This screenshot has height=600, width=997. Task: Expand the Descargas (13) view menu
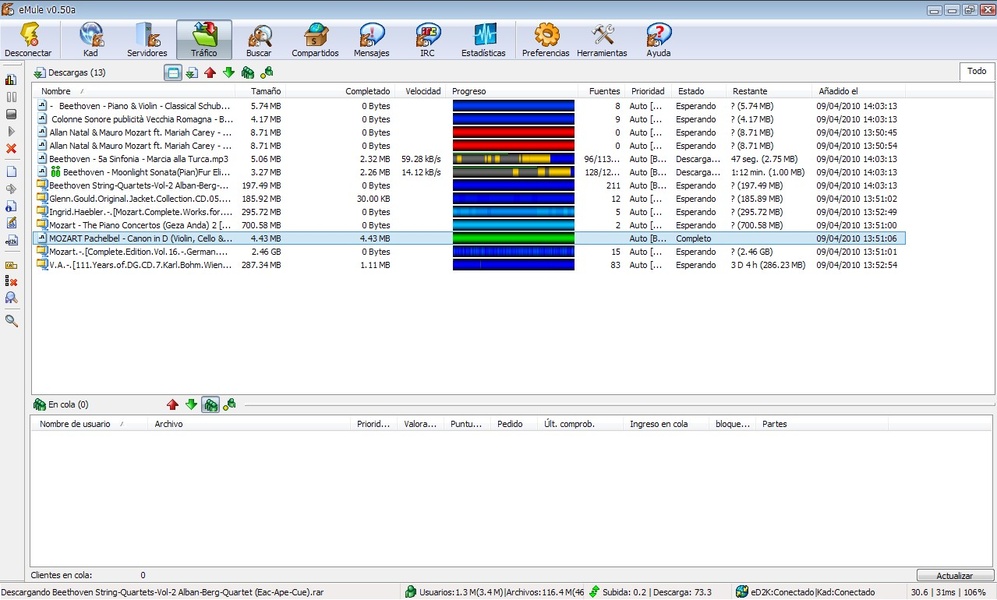click(69, 73)
